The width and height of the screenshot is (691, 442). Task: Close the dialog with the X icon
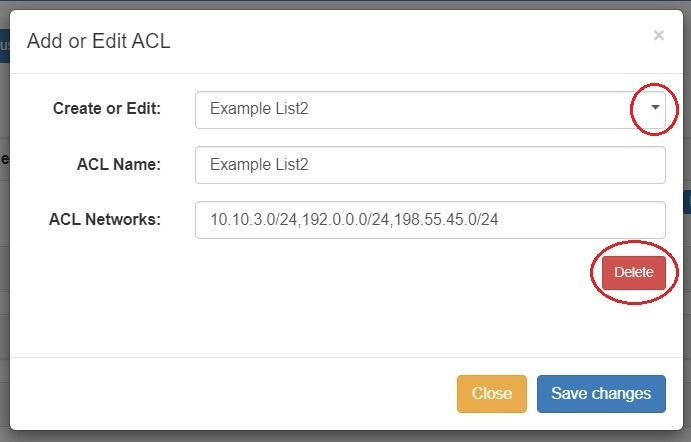coord(658,35)
